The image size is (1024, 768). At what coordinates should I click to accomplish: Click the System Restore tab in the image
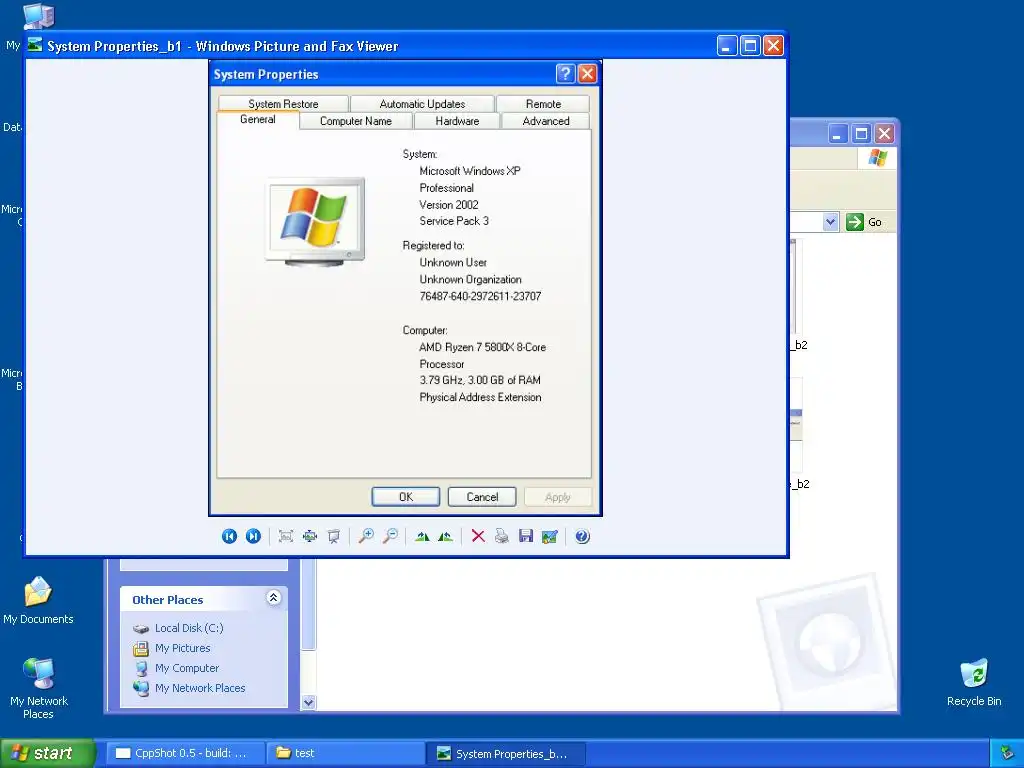click(x=283, y=104)
